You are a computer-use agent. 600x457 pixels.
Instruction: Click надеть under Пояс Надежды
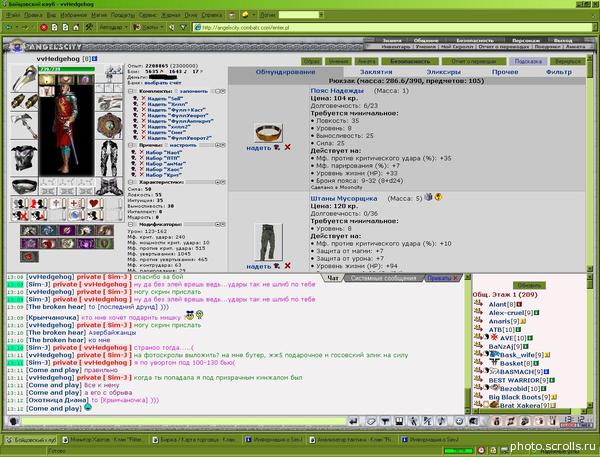[x=259, y=147]
